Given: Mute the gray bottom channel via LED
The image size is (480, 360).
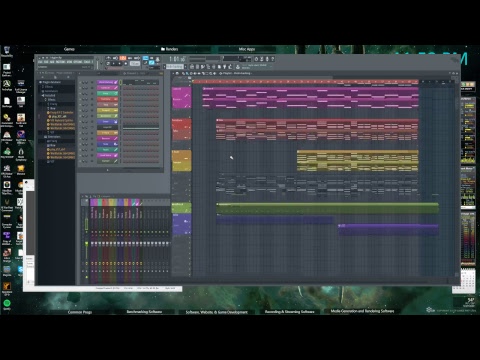Looking at the screenshot, I should point(80,161).
